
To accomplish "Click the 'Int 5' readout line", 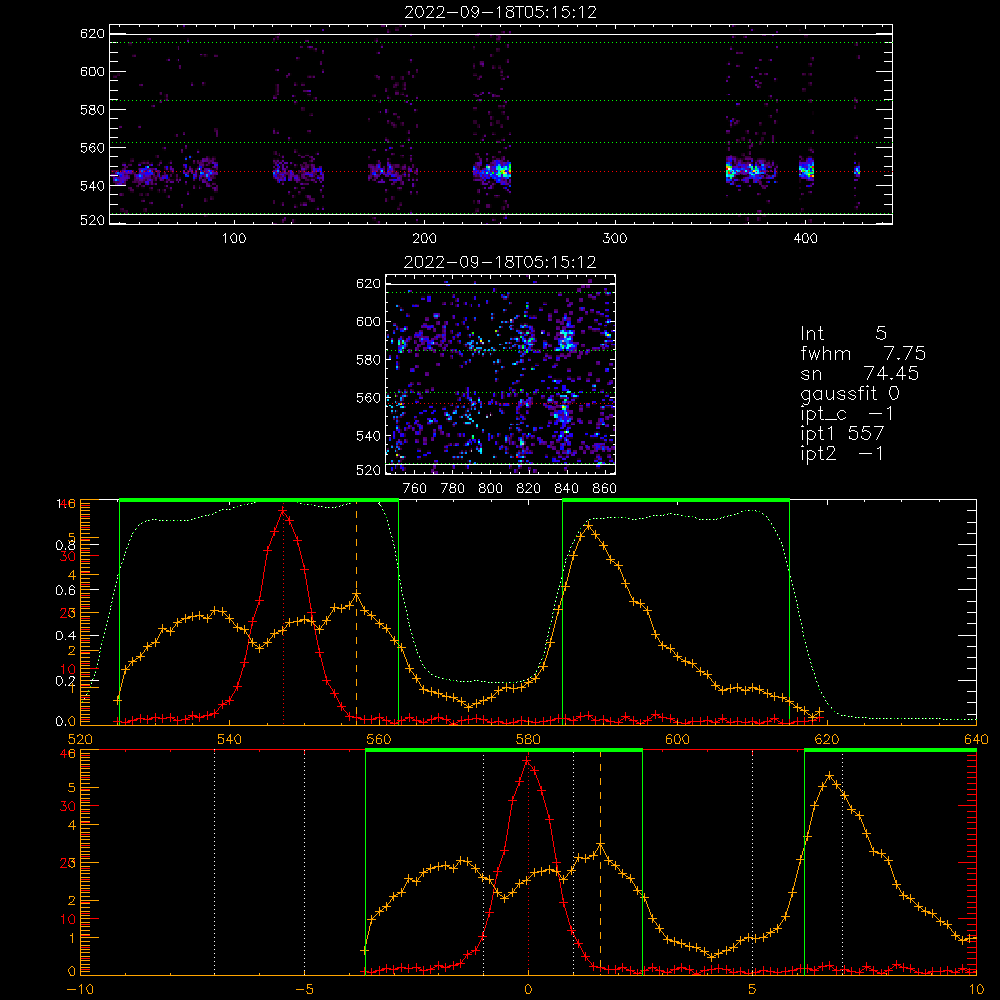I will pyautogui.click(x=843, y=333).
